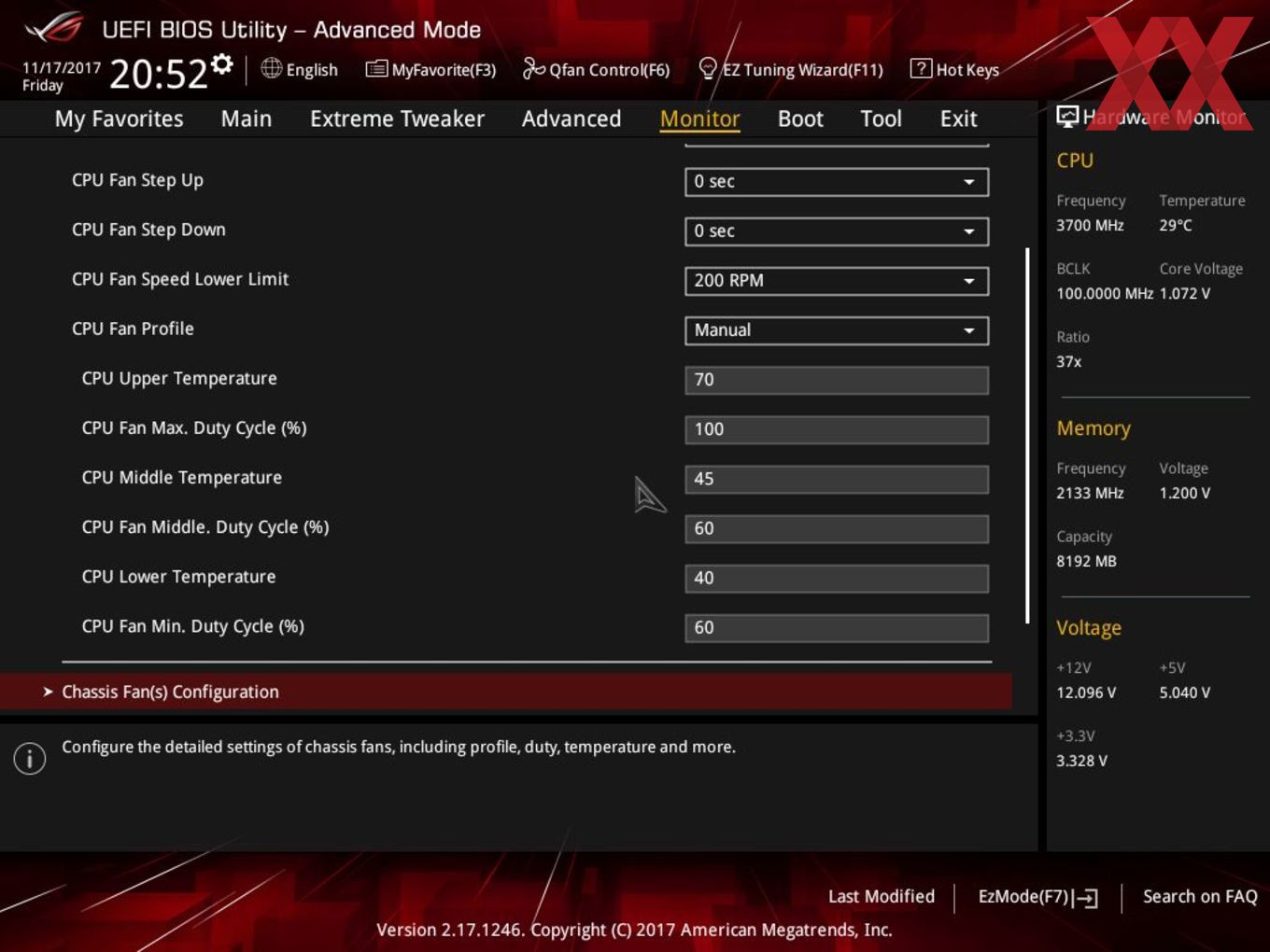Viewport: 1270px width, 952px height.
Task: Click CPU Middle Temperature field
Action: click(837, 479)
